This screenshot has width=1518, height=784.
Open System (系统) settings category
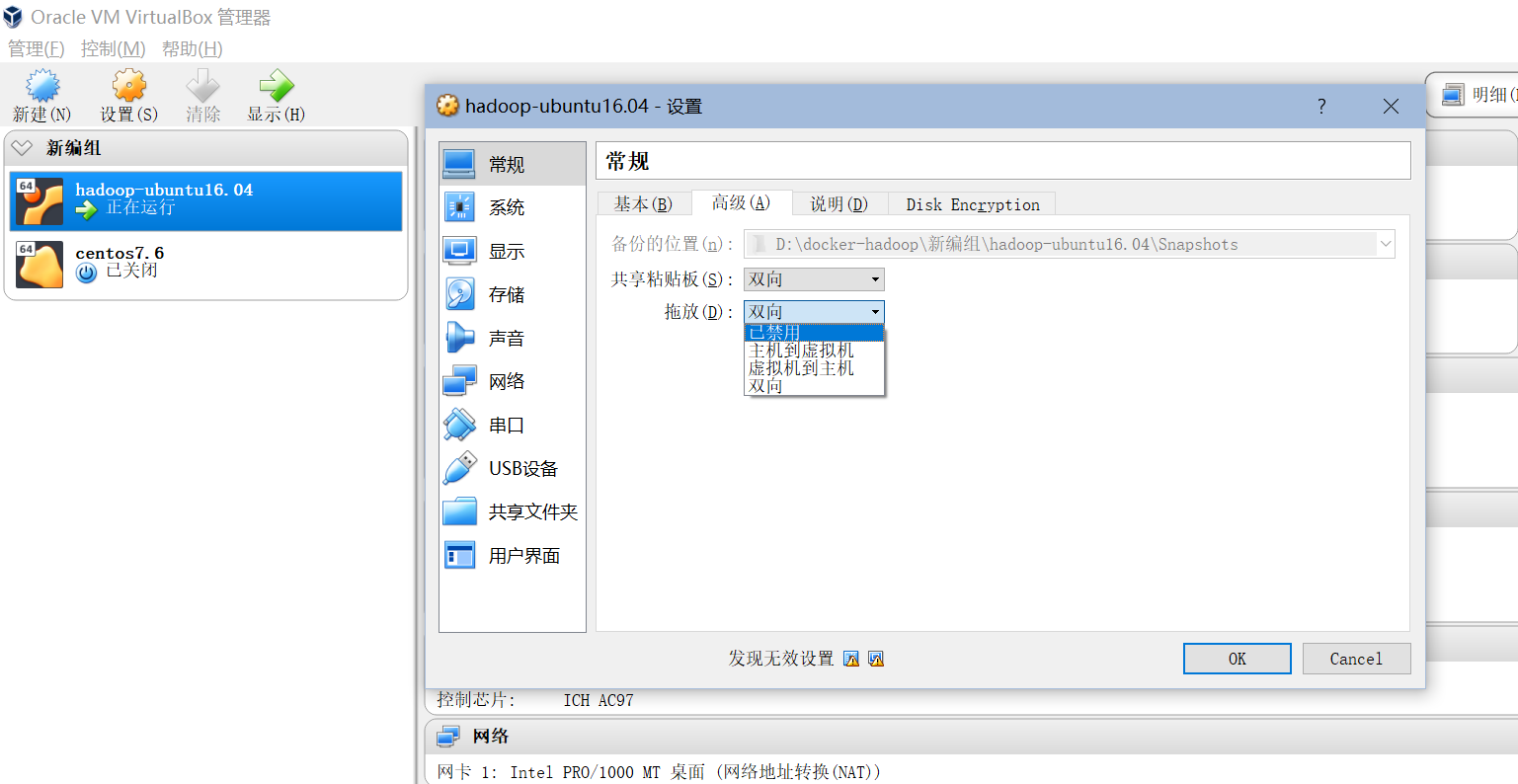click(x=513, y=207)
